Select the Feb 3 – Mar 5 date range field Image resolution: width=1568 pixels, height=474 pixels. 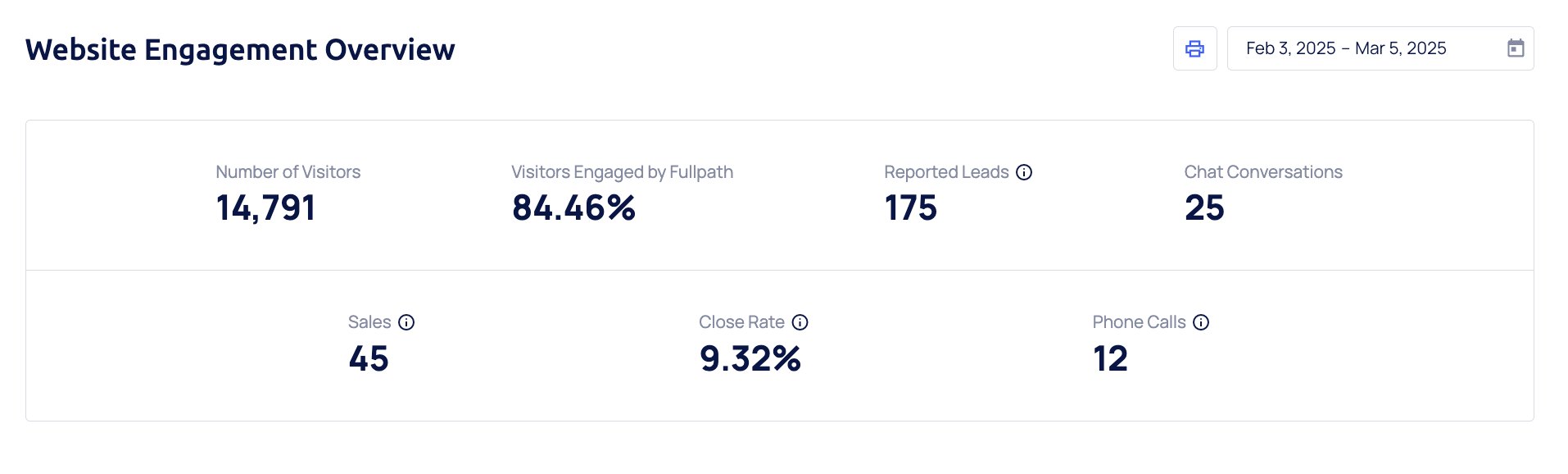click(1346, 48)
